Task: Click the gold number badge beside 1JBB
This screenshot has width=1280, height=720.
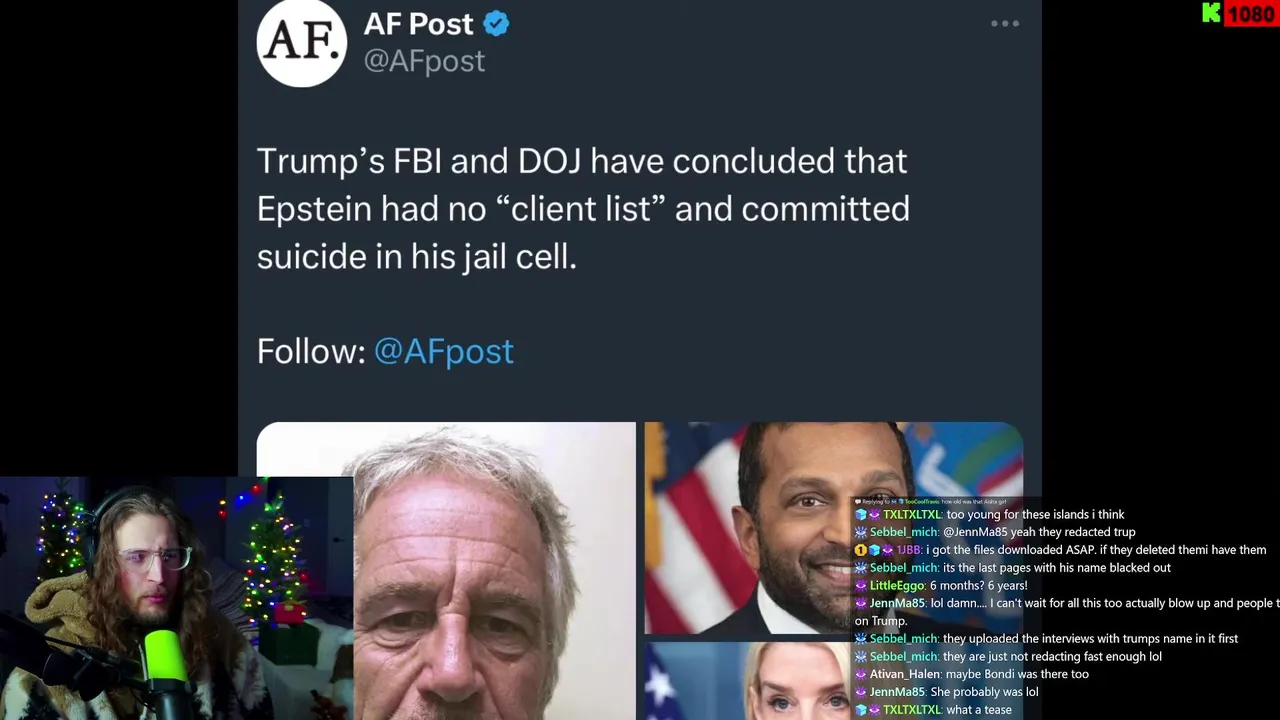Action: pyautogui.click(x=860, y=550)
